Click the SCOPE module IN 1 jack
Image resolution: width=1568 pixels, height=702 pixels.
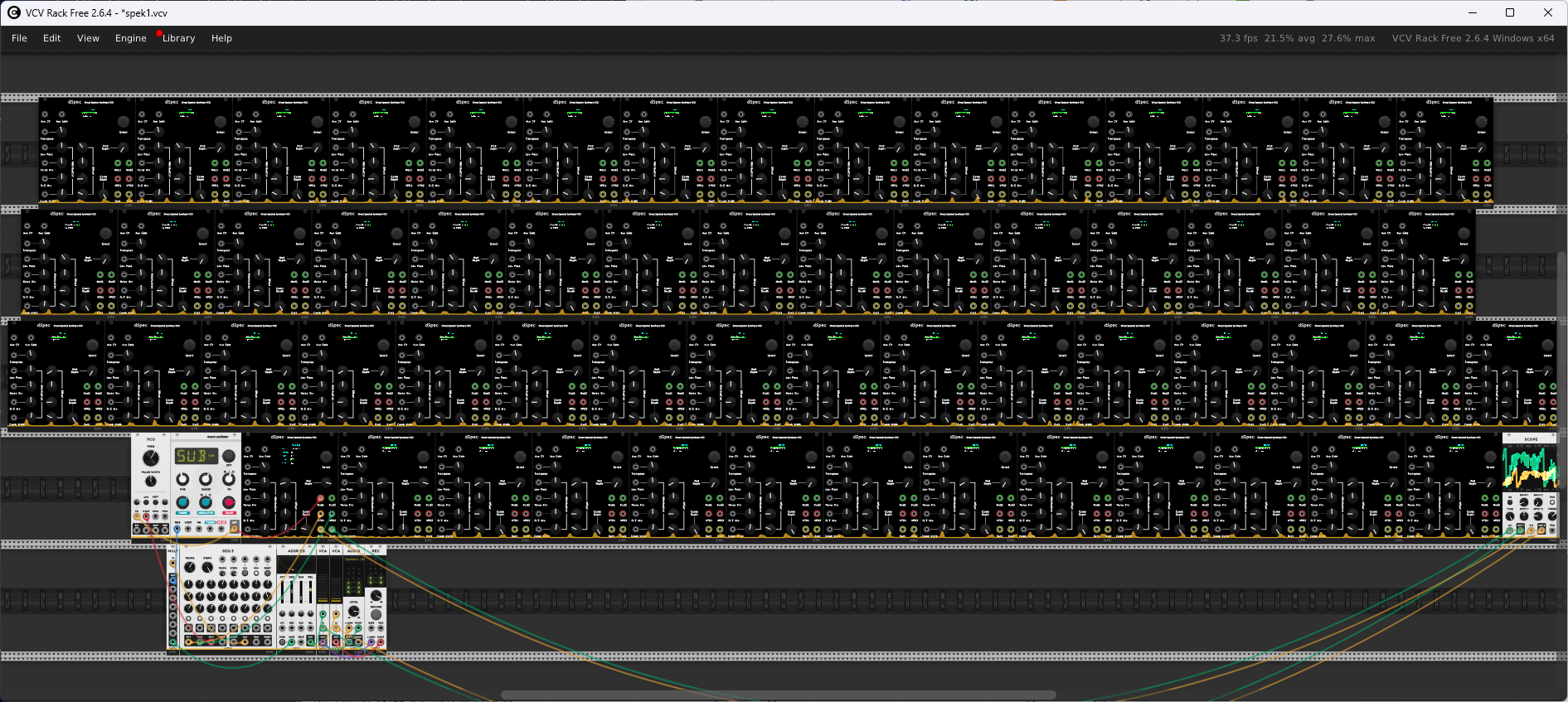(x=1510, y=530)
